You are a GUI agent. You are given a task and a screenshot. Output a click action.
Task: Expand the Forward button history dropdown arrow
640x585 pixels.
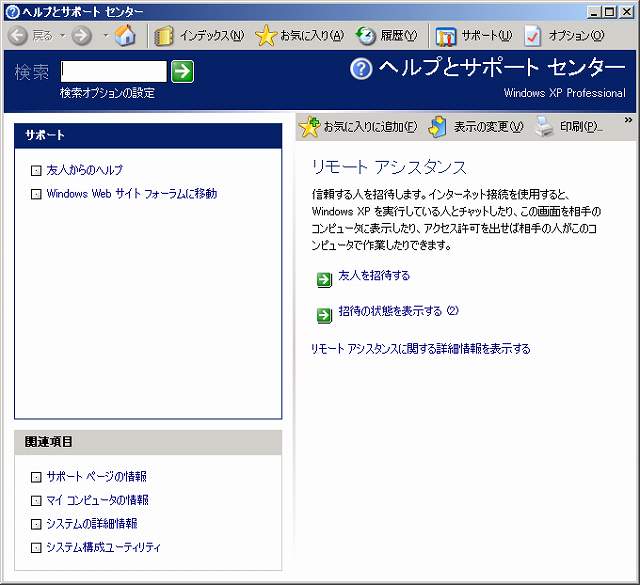[x=105, y=36]
